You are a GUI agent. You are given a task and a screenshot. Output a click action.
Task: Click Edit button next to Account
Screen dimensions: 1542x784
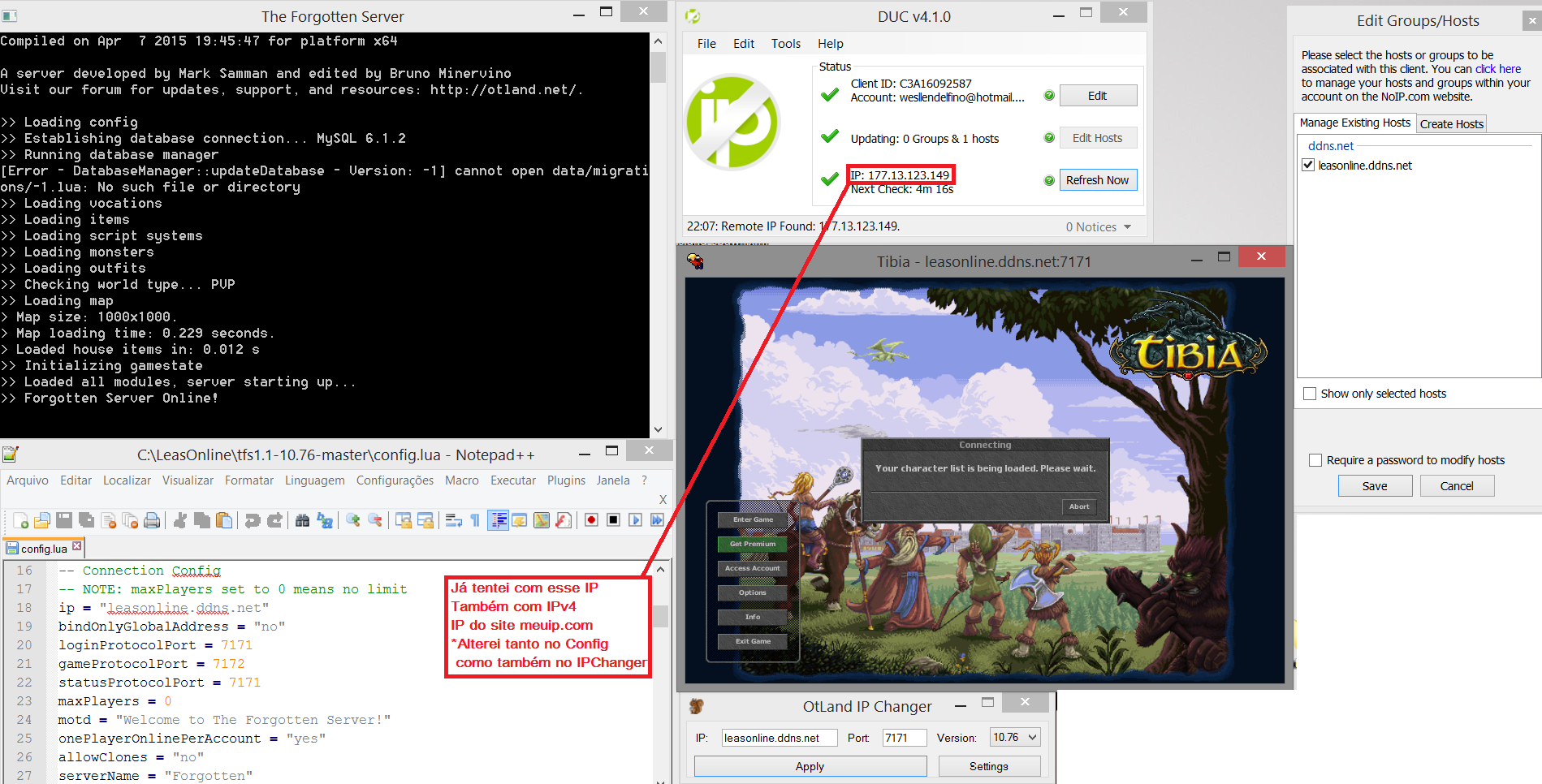pyautogui.click(x=1098, y=96)
